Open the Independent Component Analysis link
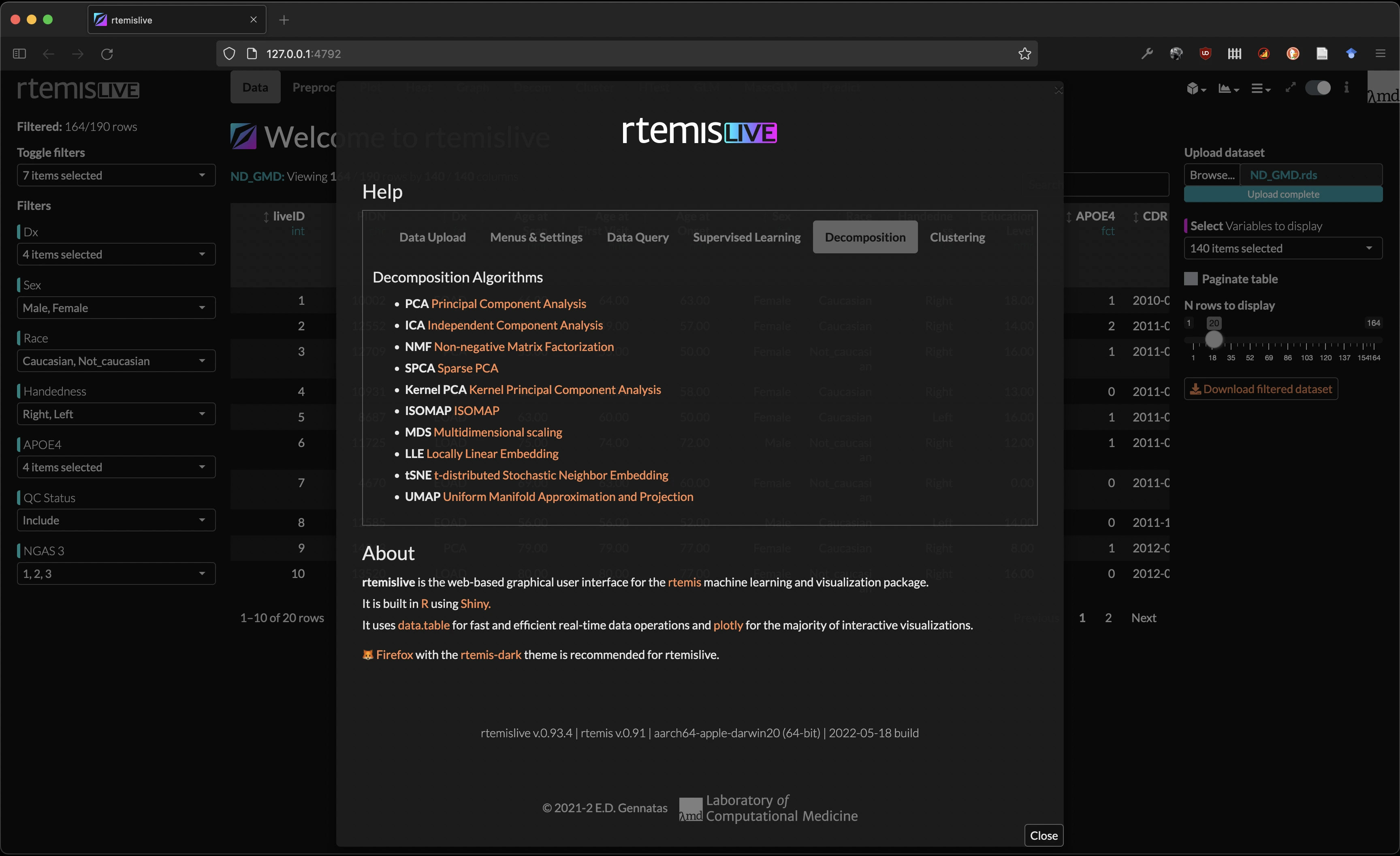The height and width of the screenshot is (856, 1400). (515, 325)
